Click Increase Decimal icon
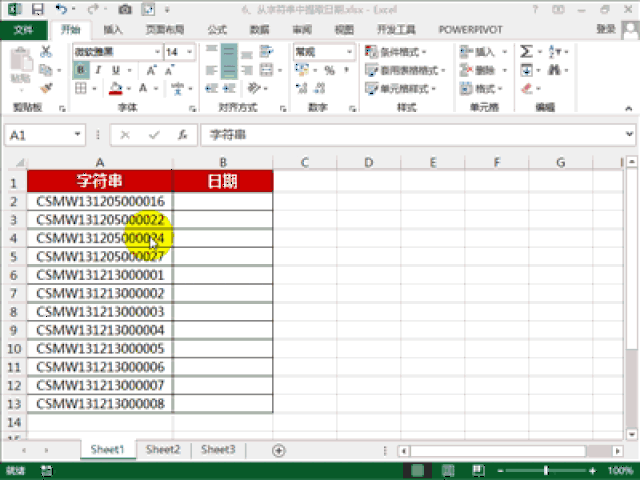The image size is (640, 480). pos(302,88)
